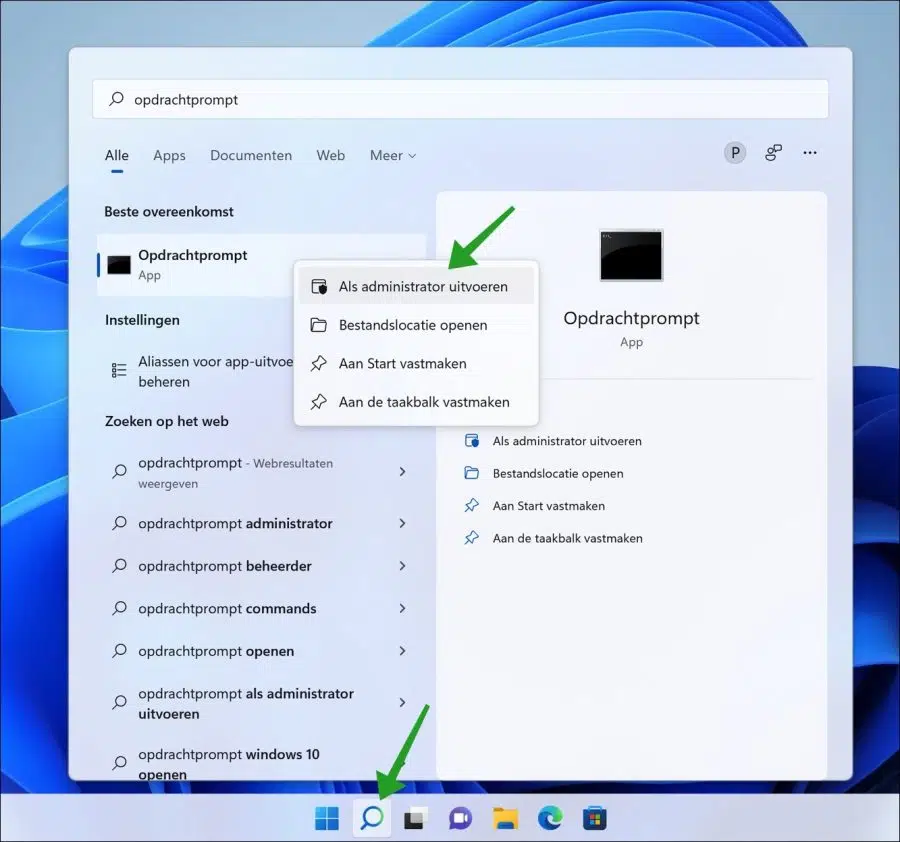900x842 pixels.
Task: Click the shield icon in the context menu
Action: [x=319, y=286]
